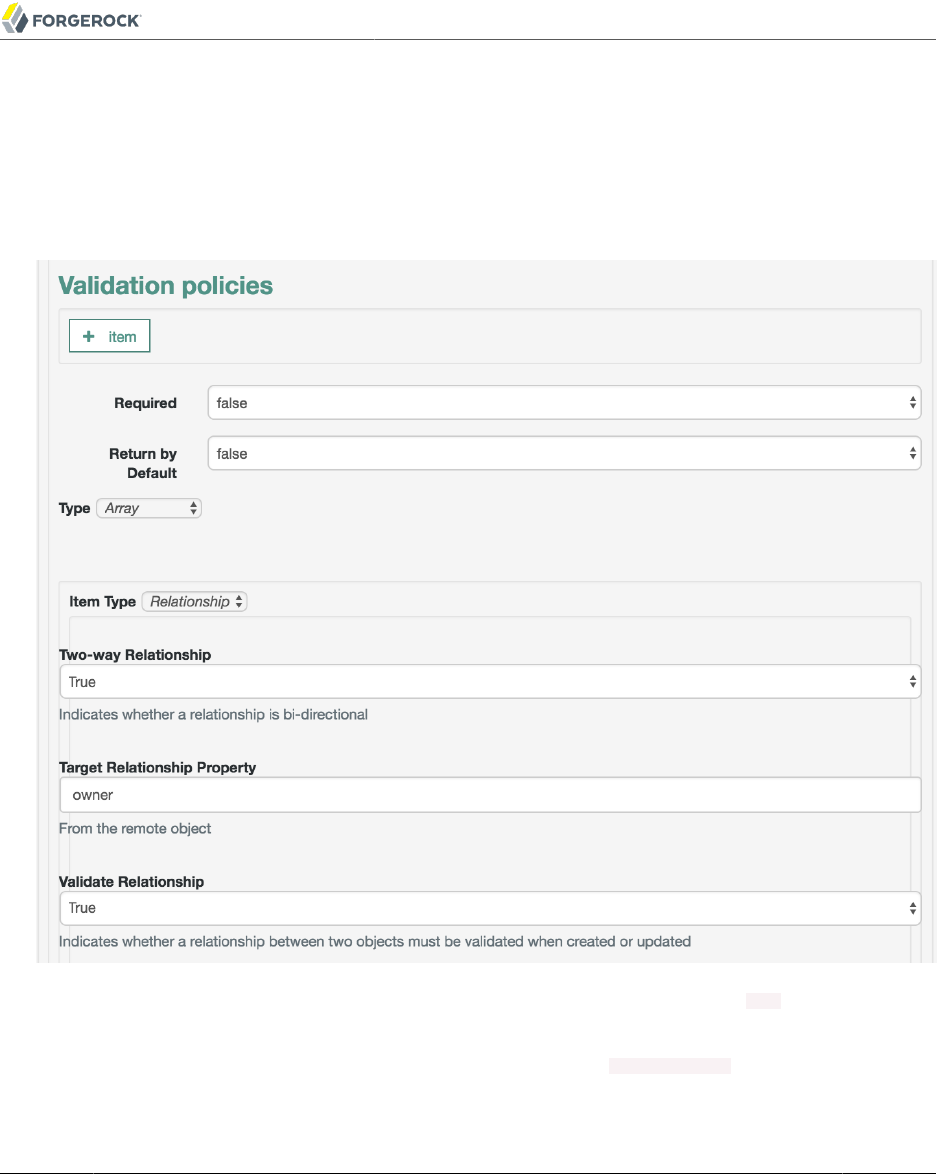This screenshot has width=937, height=1174.
Task: Click the Required field label
Action: coord(145,403)
